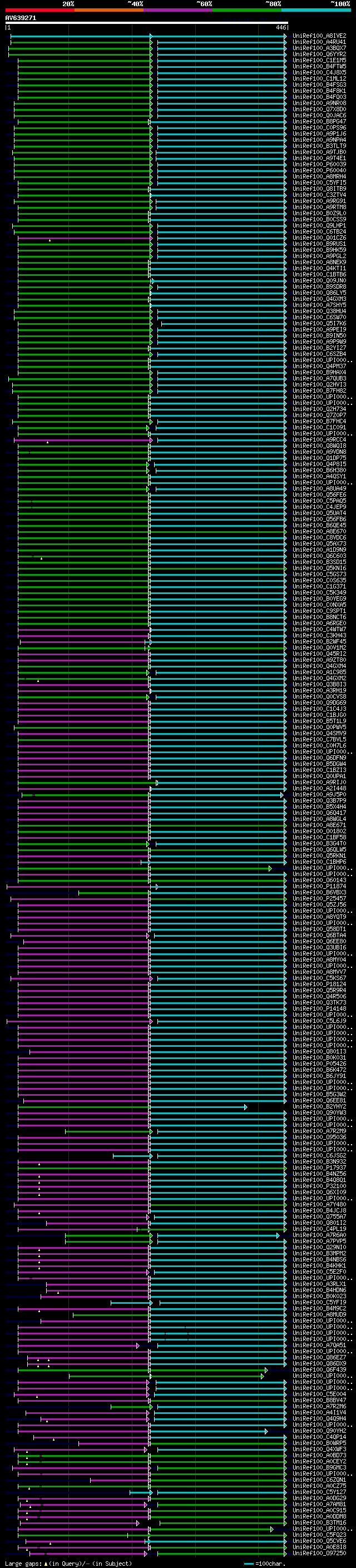
Task: Select hit UniRef100_A9RTM8
Action: click(319, 207)
